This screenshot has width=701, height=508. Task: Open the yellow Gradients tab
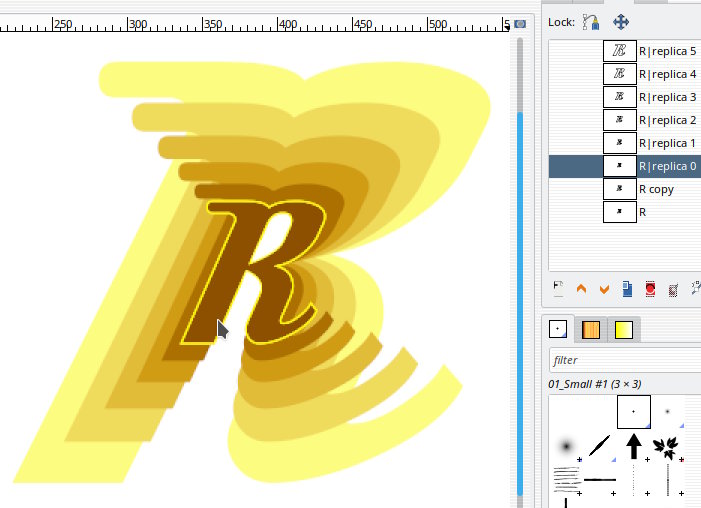click(x=623, y=329)
